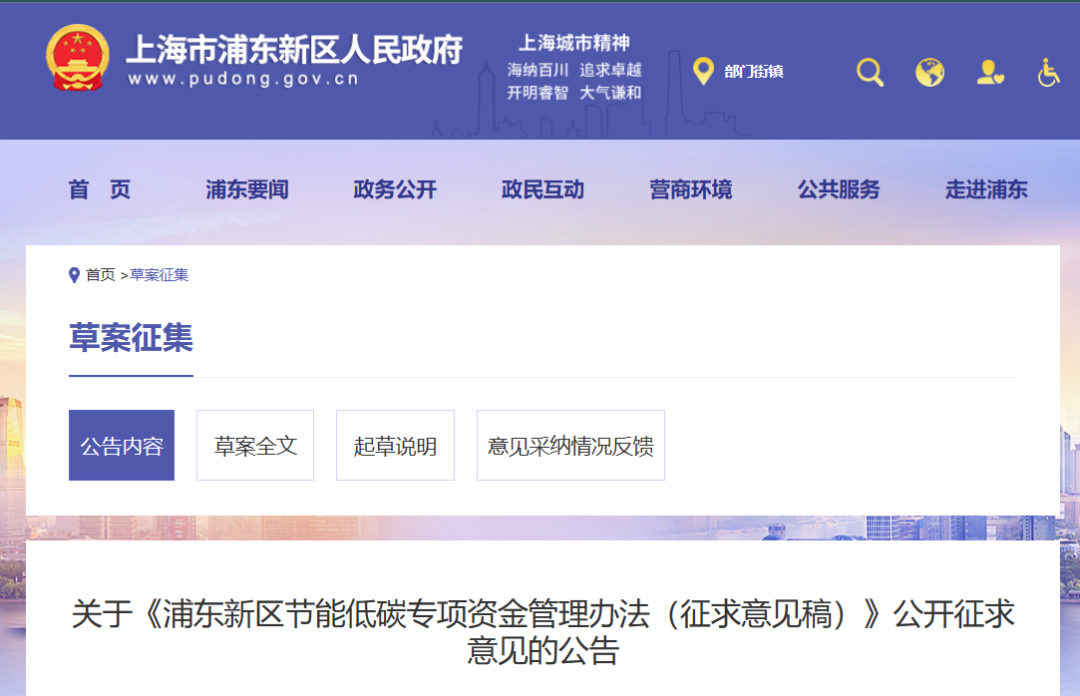Click the globe language icon
The width and height of the screenshot is (1080, 696).
[930, 72]
